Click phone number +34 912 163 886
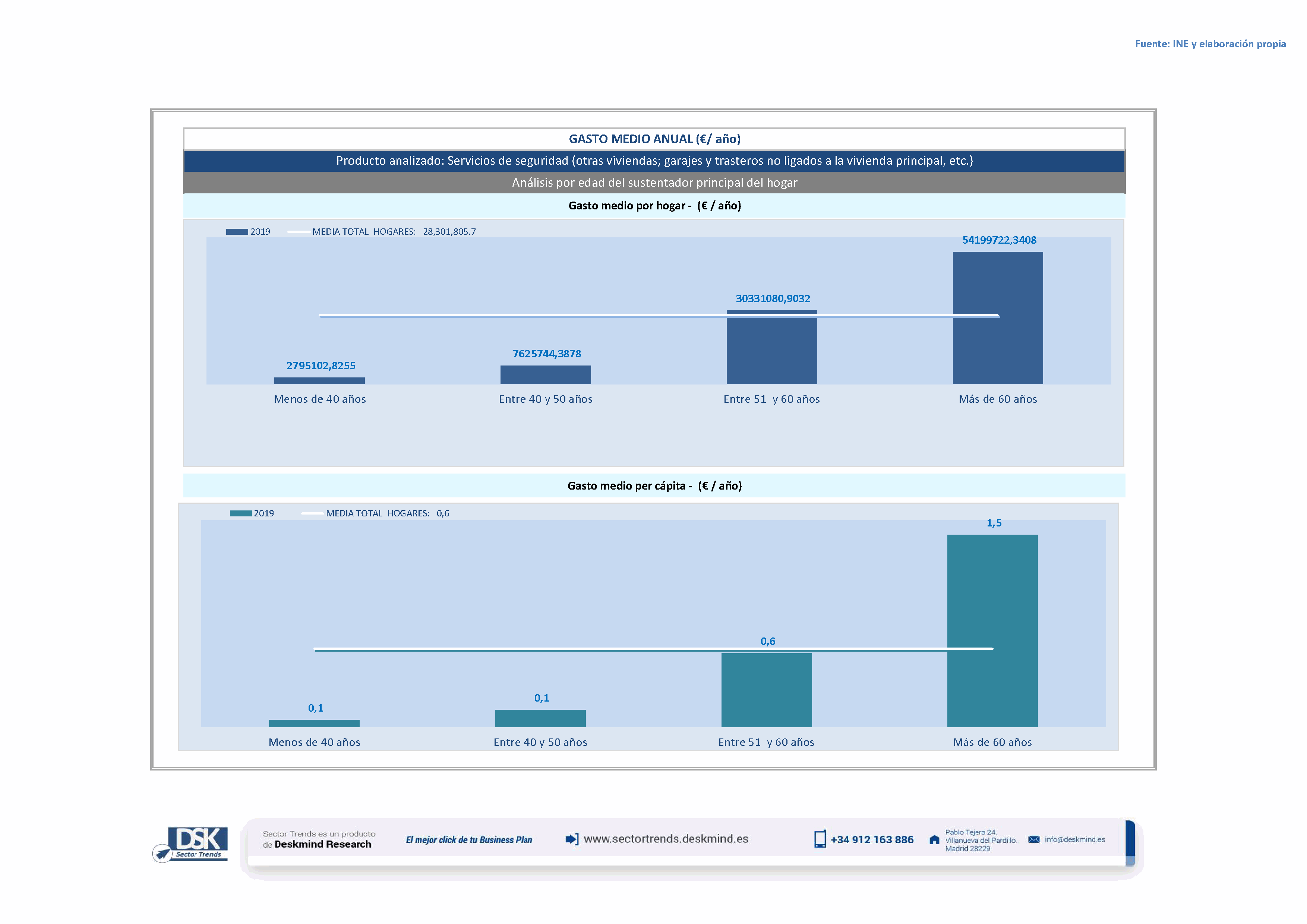This screenshot has height=924, width=1307. click(x=872, y=840)
